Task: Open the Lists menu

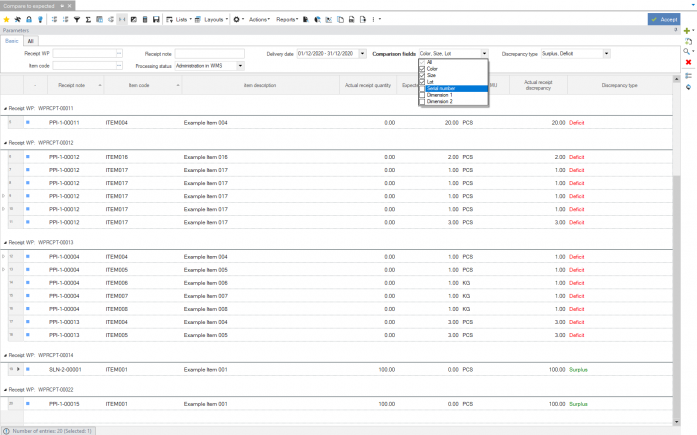Action: [x=179, y=20]
